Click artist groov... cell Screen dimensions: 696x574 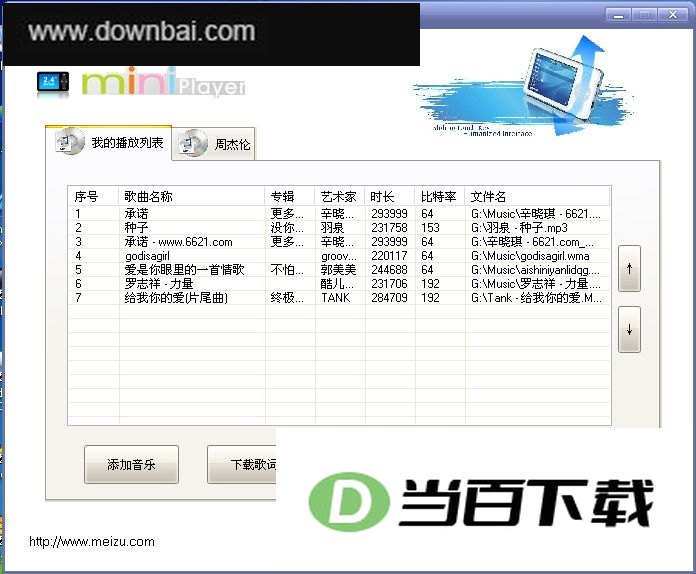pos(339,256)
